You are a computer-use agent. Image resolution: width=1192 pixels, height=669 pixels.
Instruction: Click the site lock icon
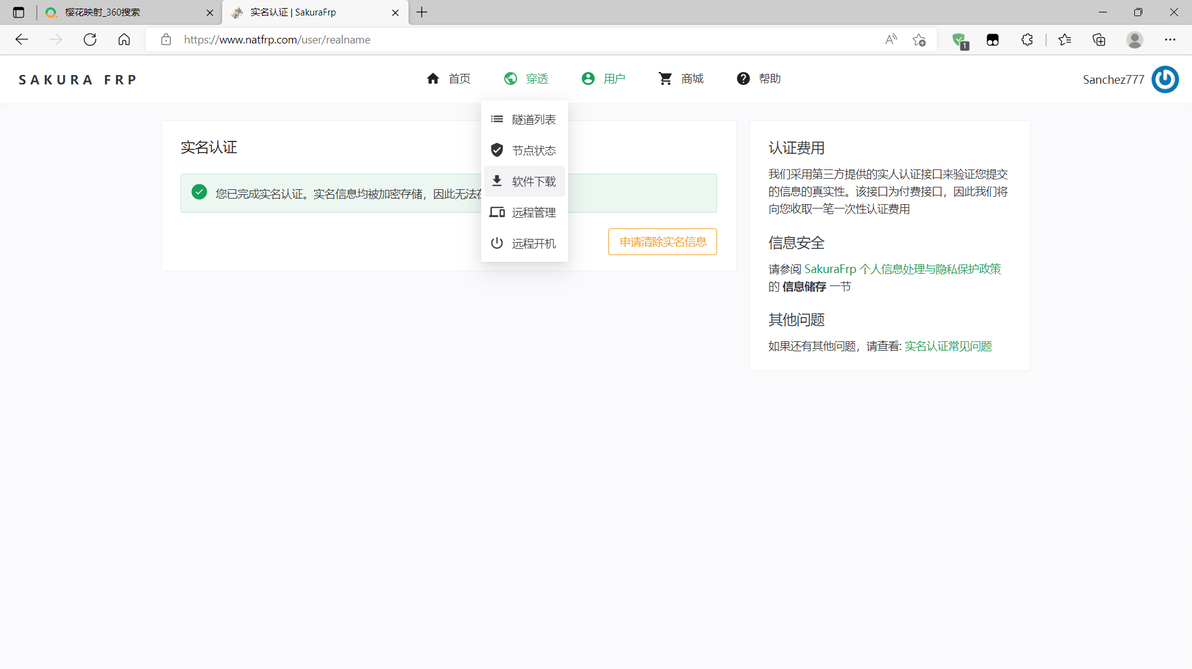166,40
